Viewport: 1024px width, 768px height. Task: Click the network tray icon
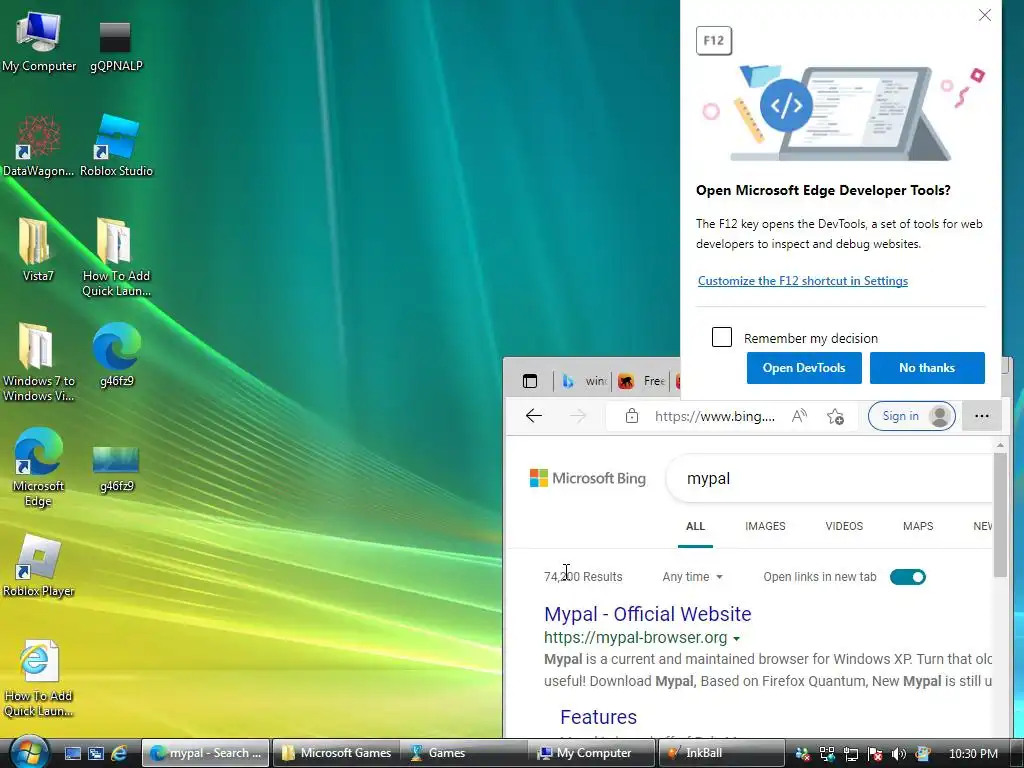pyautogui.click(x=851, y=754)
